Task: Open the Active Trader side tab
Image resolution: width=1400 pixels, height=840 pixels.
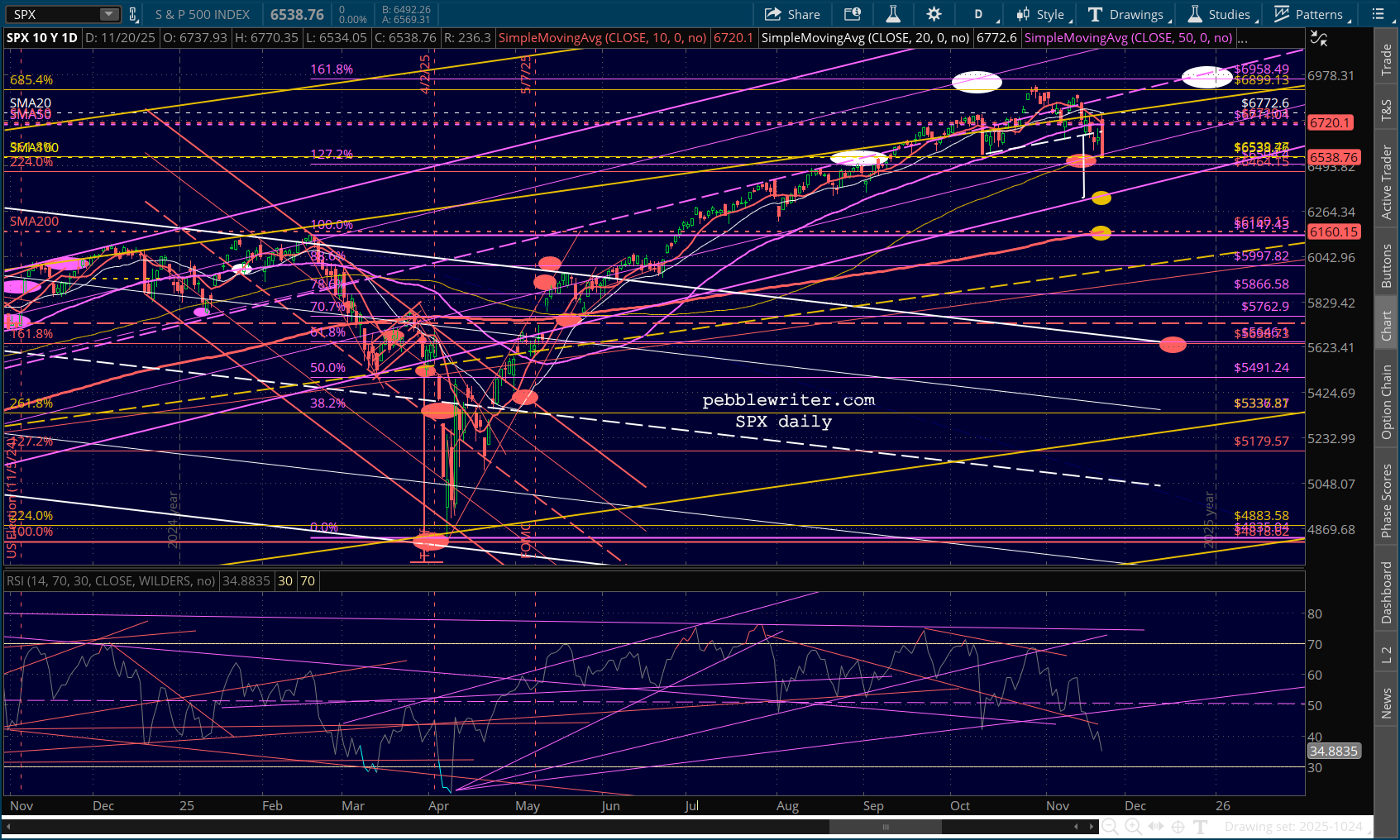Action: (1387, 182)
